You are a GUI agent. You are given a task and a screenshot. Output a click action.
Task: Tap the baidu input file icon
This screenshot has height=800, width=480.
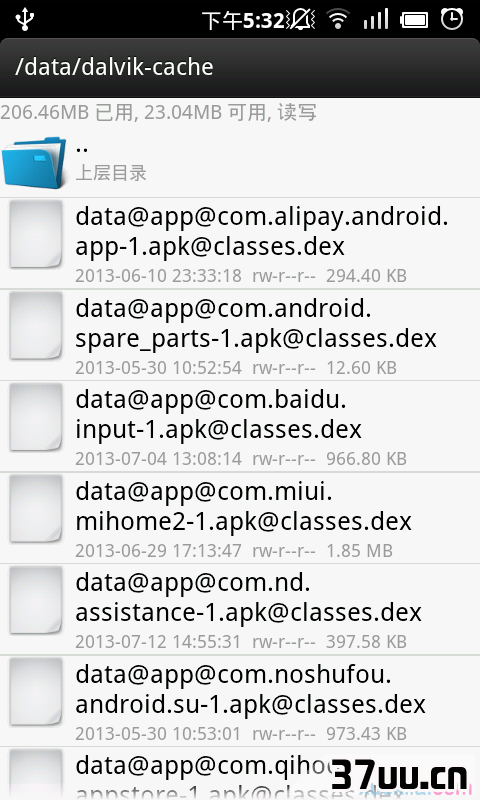[36, 417]
